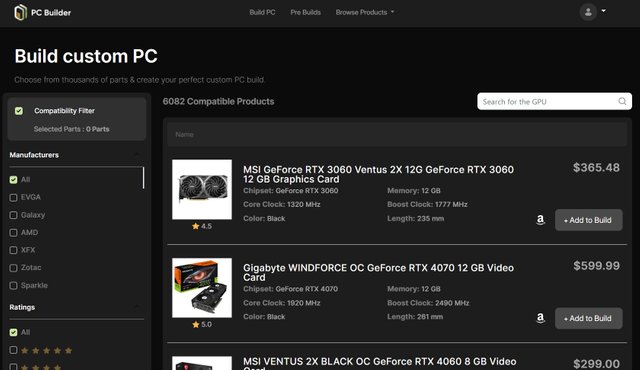Open Amazon link for MSI RTX 3060

(540, 220)
